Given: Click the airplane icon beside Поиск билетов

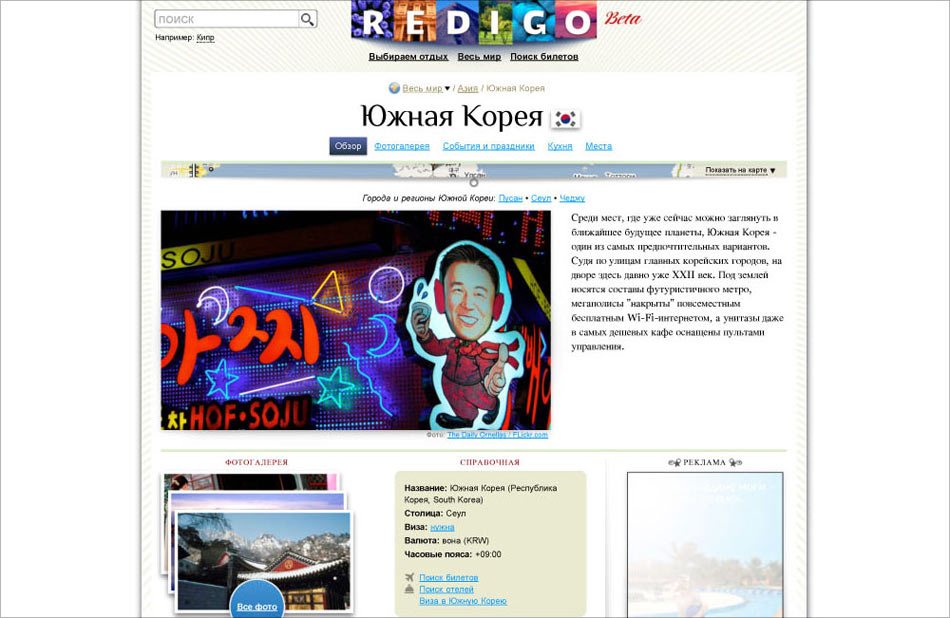Looking at the screenshot, I should tap(410, 577).
